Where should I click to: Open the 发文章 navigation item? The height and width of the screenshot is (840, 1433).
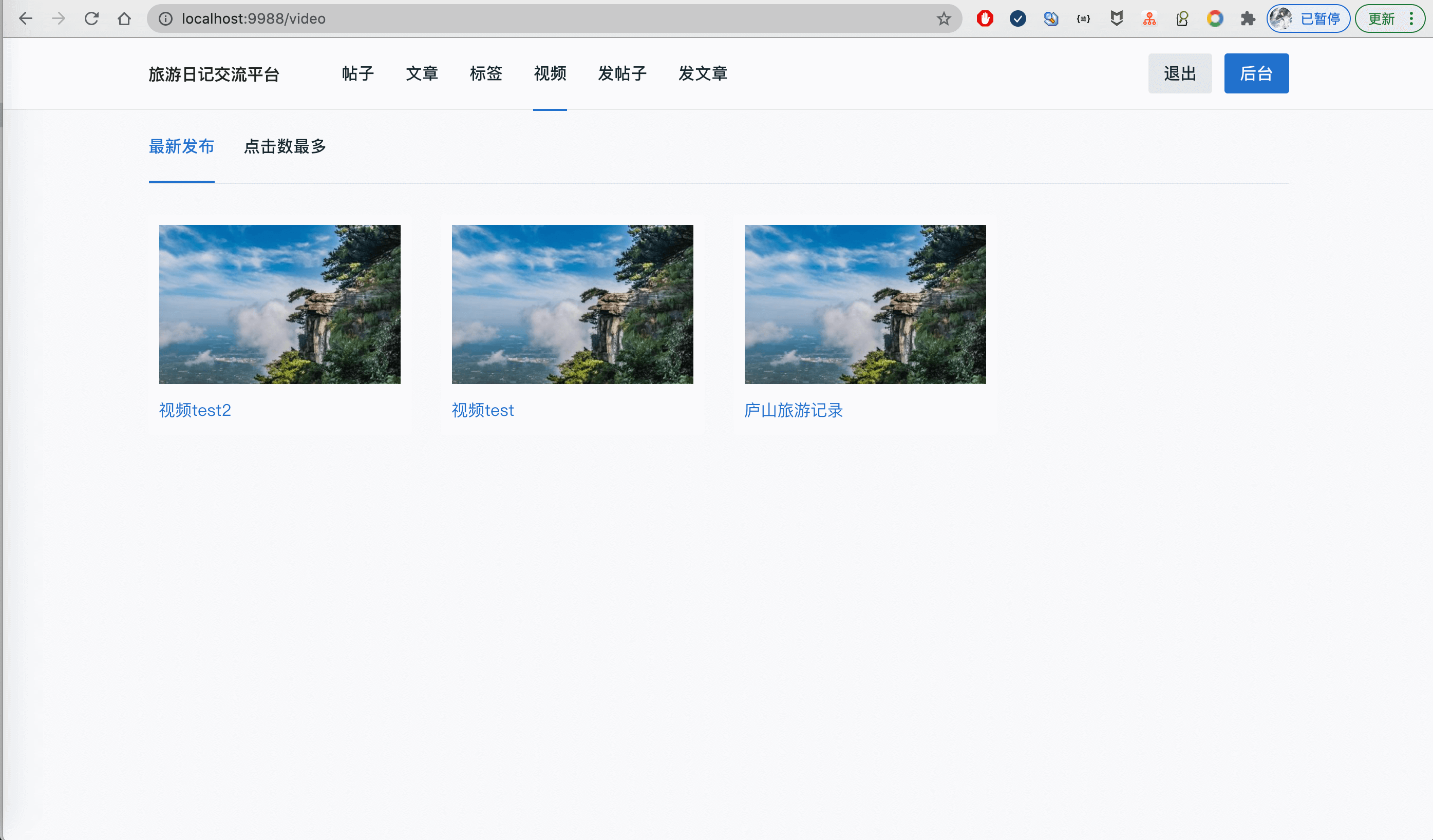pos(703,73)
